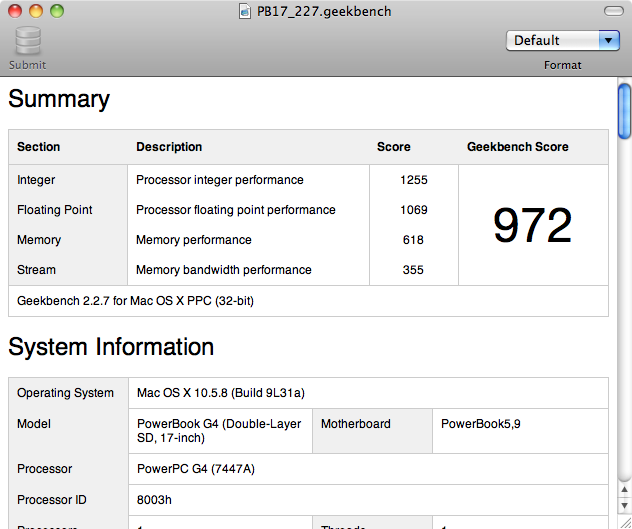Click 'Mac OS X 10.5.8 (Build 9L31a)' value
632x529 pixels.
[220, 393]
